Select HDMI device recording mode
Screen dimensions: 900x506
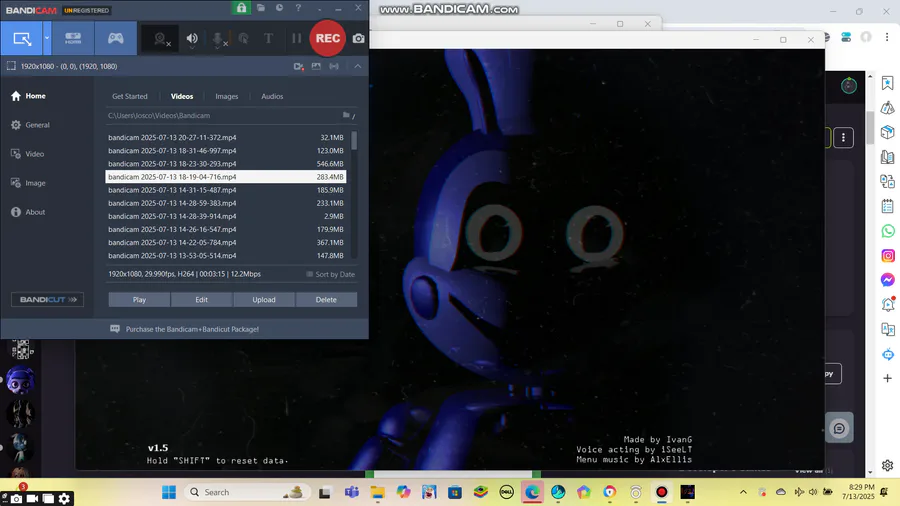tap(73, 38)
